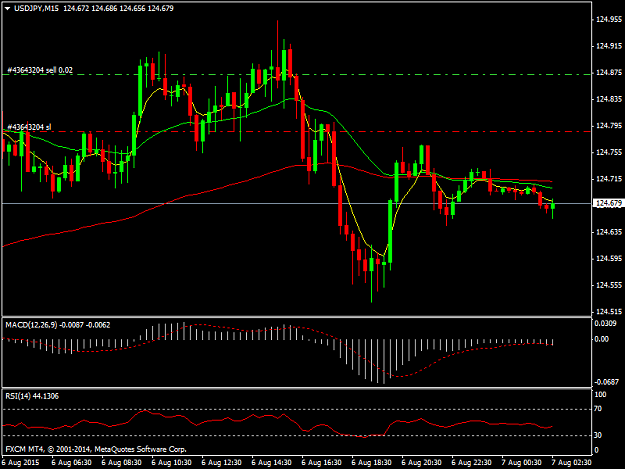625x469 pixels.
Task: Click the 124.955 price axis label
Action: [608, 19]
